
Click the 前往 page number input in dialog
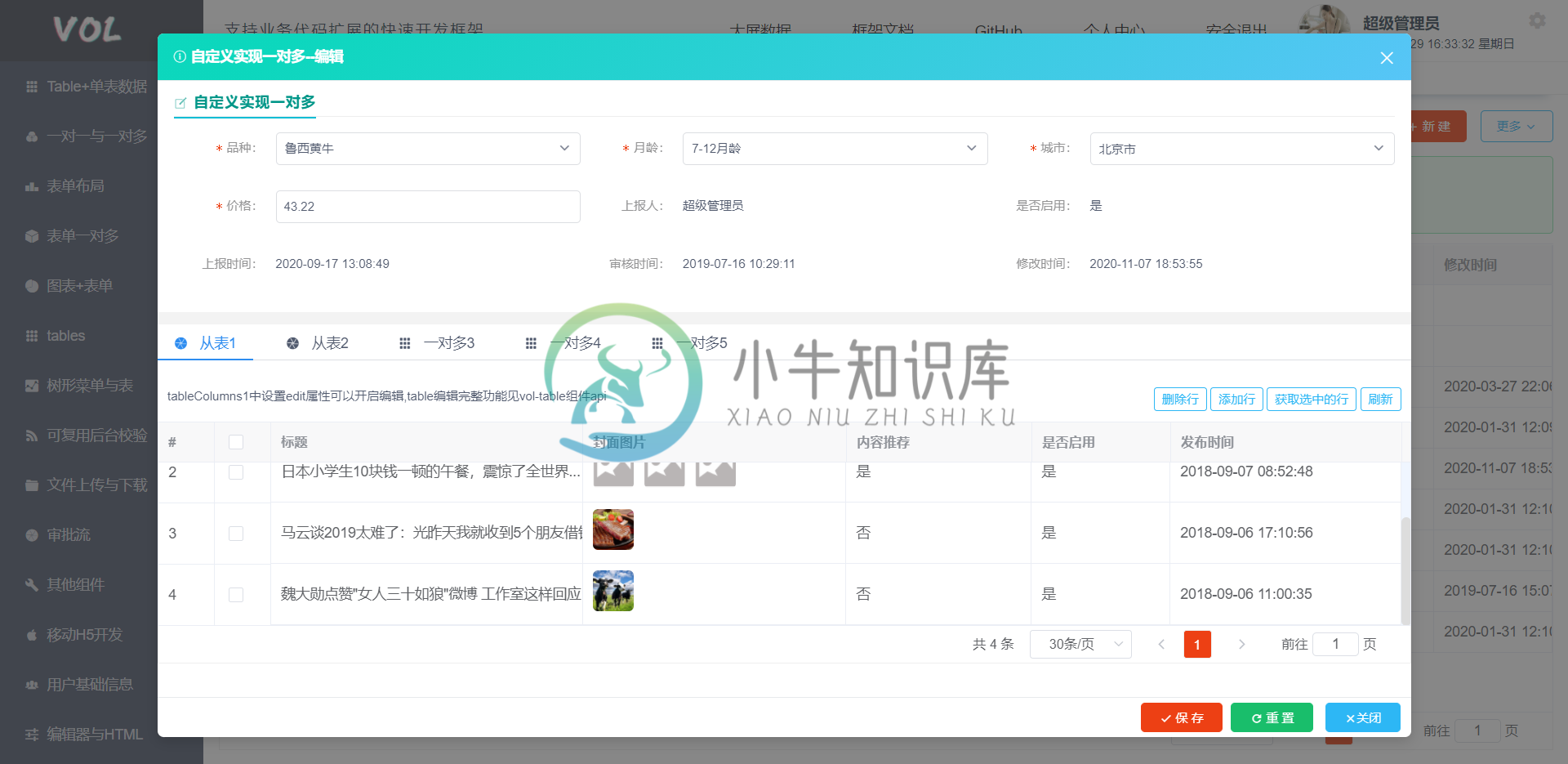coord(1335,644)
